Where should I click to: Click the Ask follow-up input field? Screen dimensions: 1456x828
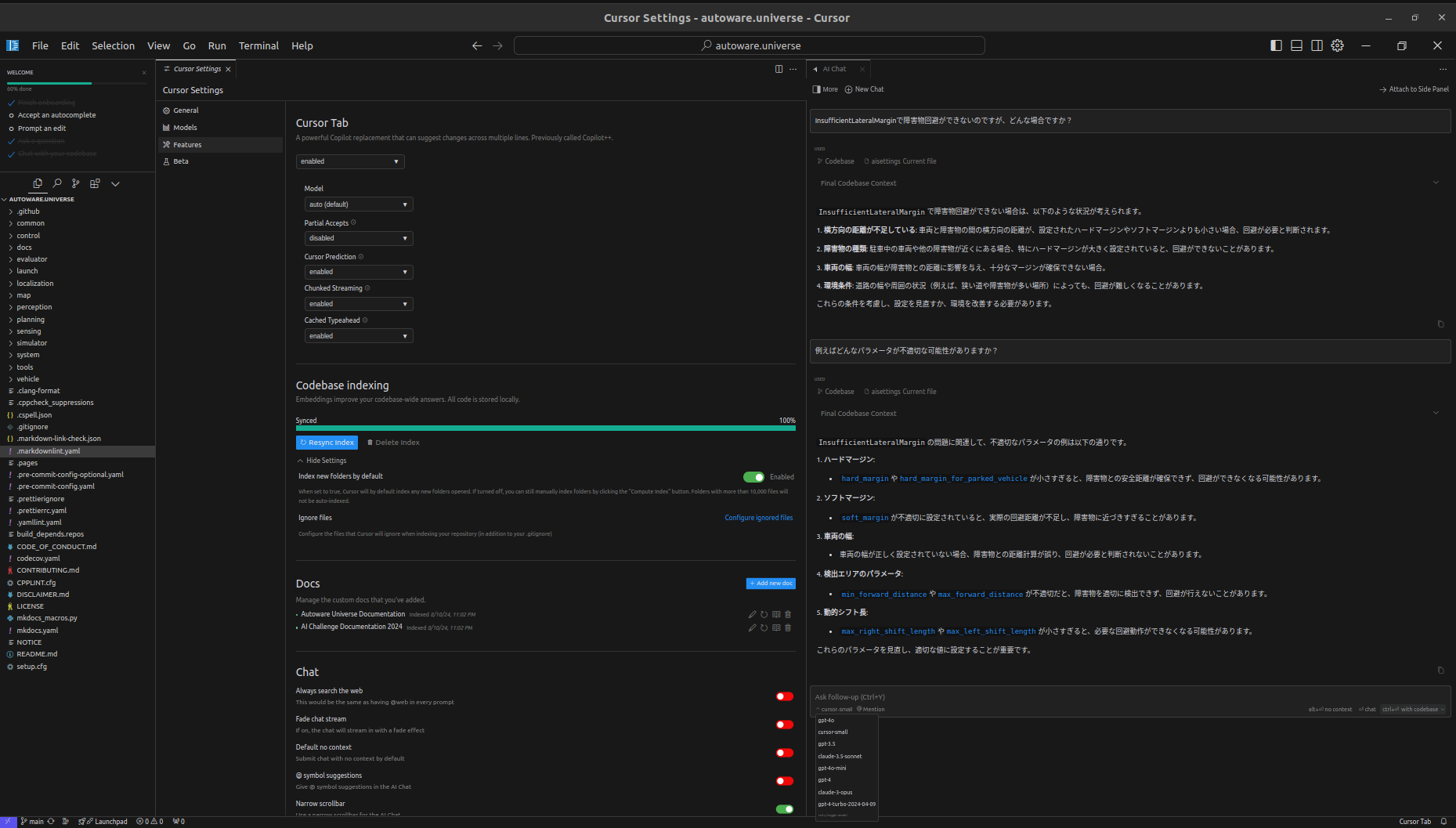(x=1129, y=697)
